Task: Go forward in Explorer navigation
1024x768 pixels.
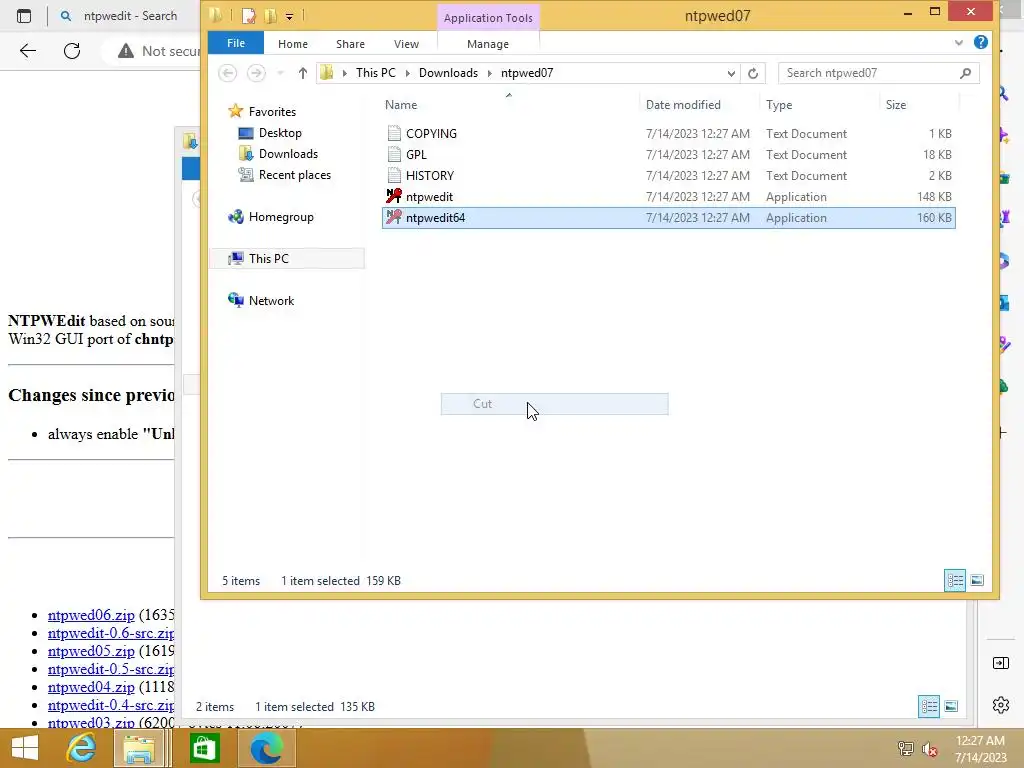Action: [x=256, y=73]
